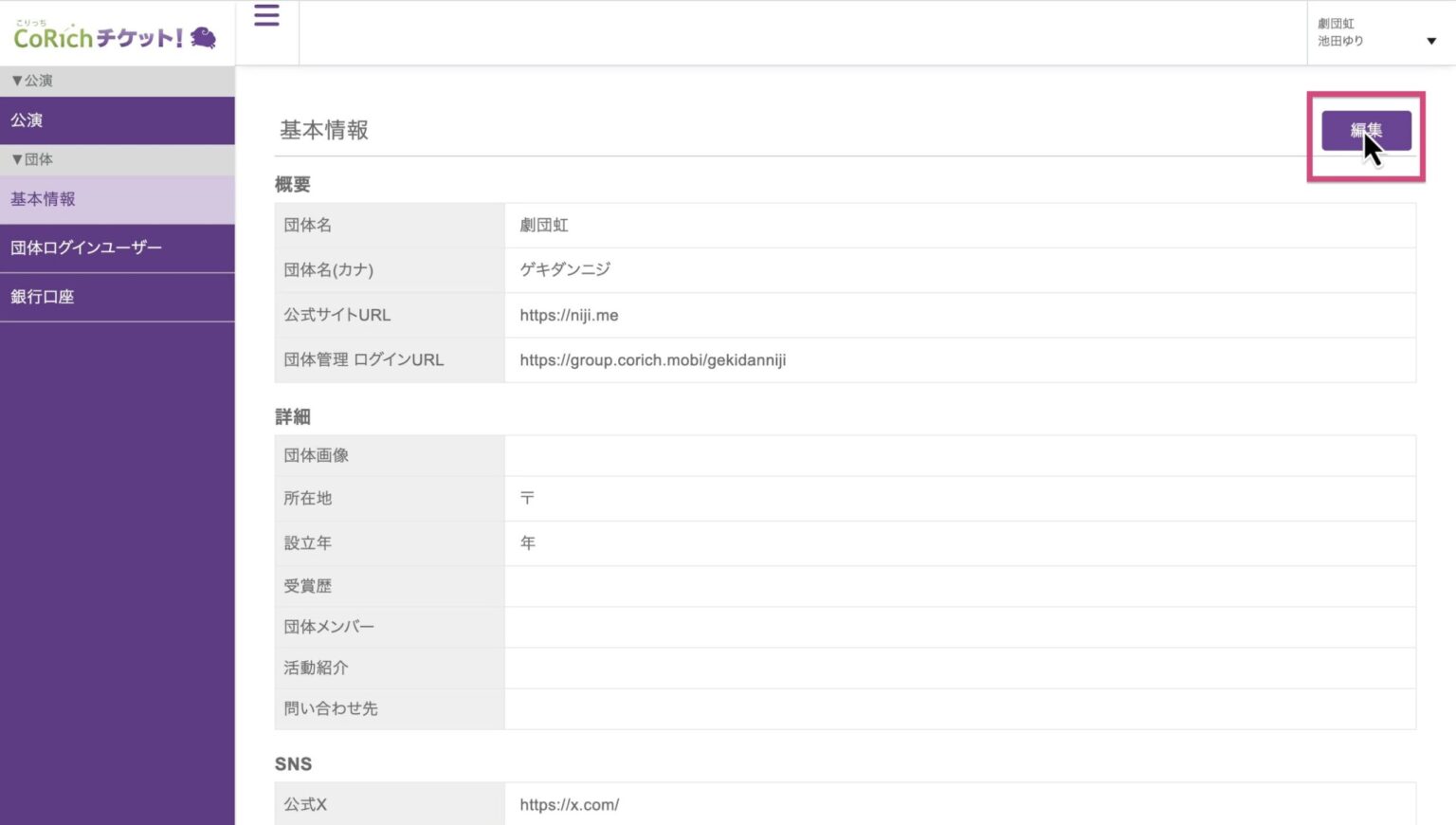Image resolution: width=1456 pixels, height=825 pixels.
Task: Open the 銀行口座 page
Action: (x=42, y=297)
